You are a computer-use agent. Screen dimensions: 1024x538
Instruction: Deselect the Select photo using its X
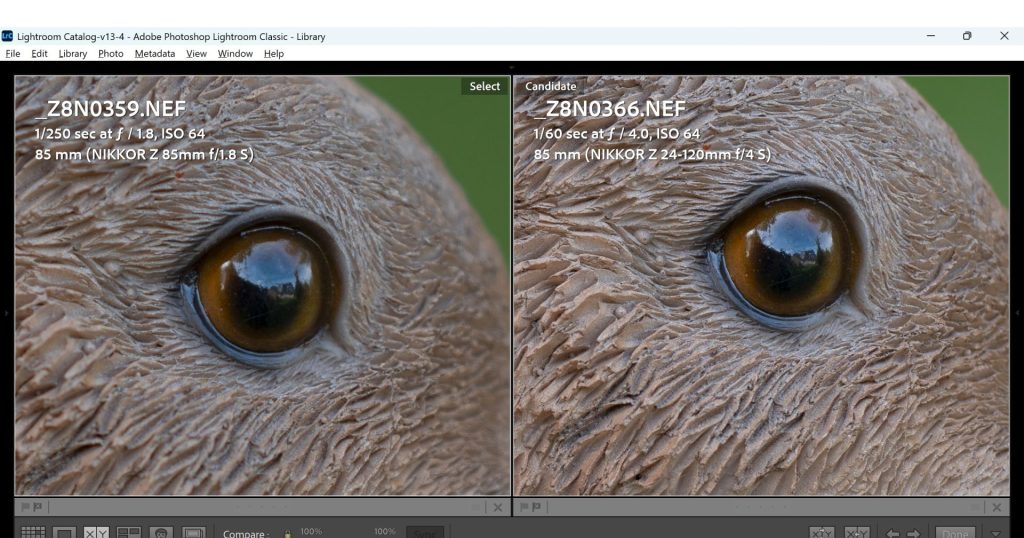(498, 507)
